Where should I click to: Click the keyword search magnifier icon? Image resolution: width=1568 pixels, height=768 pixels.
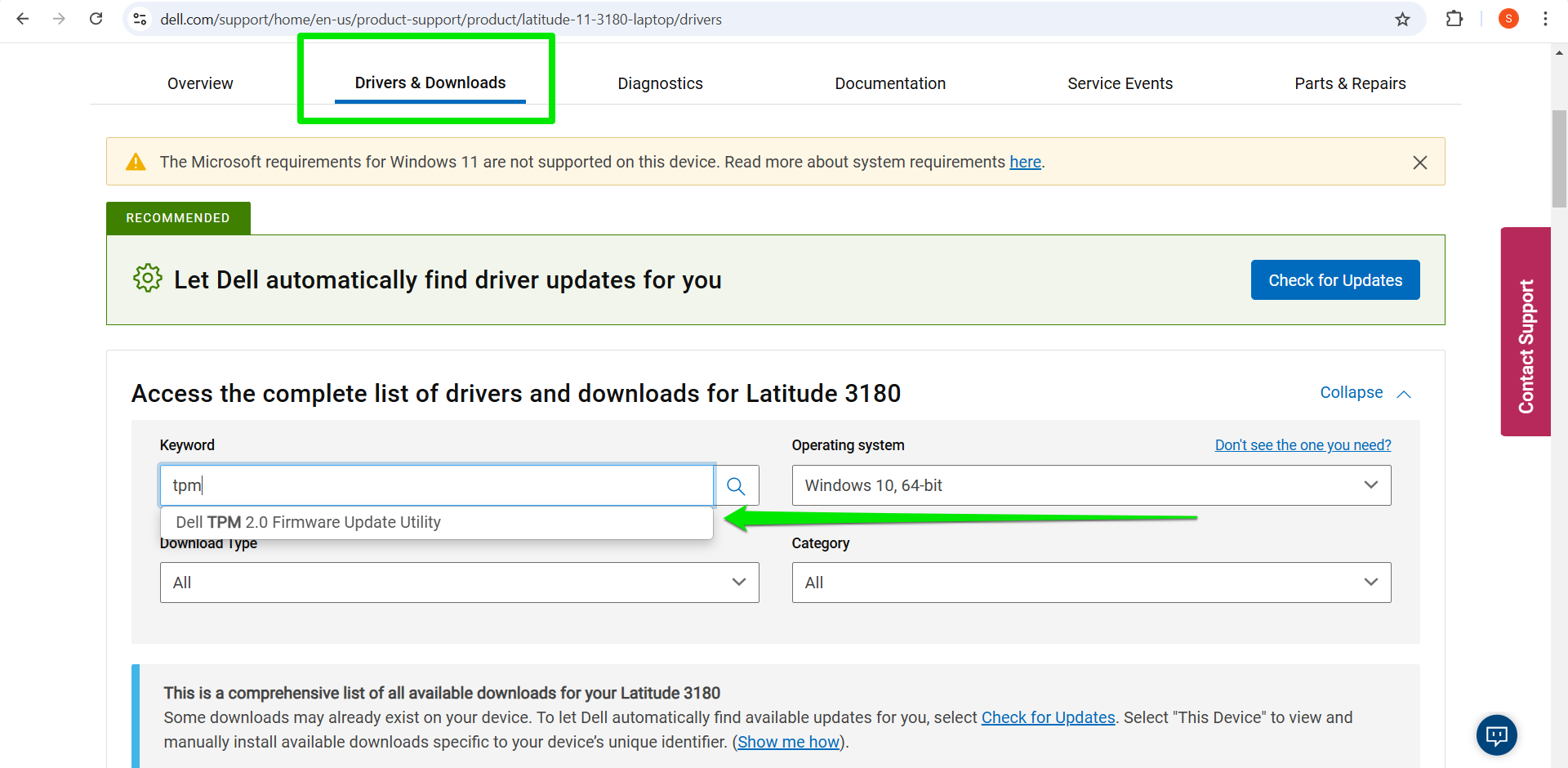pyautogui.click(x=737, y=486)
